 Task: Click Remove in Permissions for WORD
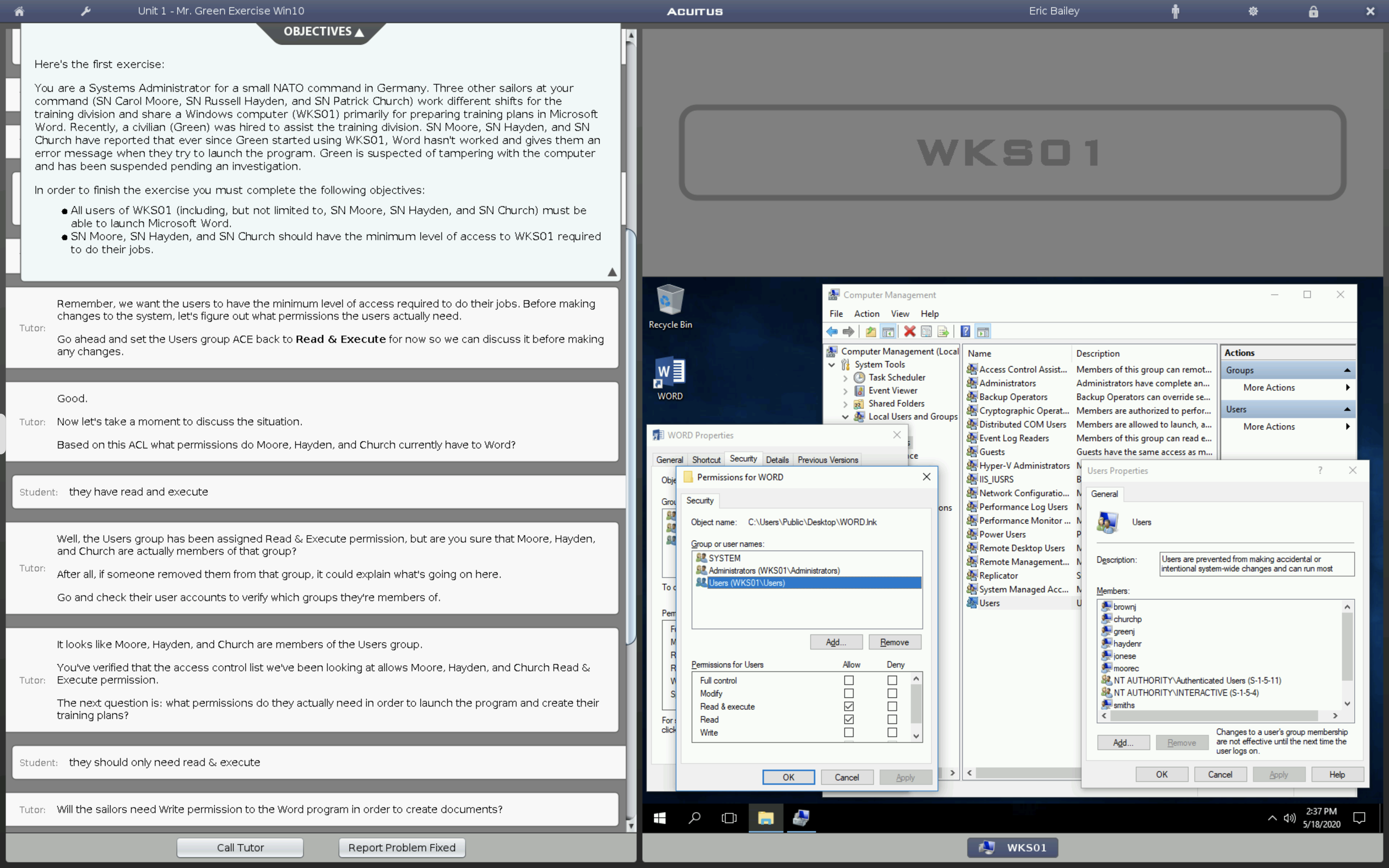pyautogui.click(x=894, y=642)
